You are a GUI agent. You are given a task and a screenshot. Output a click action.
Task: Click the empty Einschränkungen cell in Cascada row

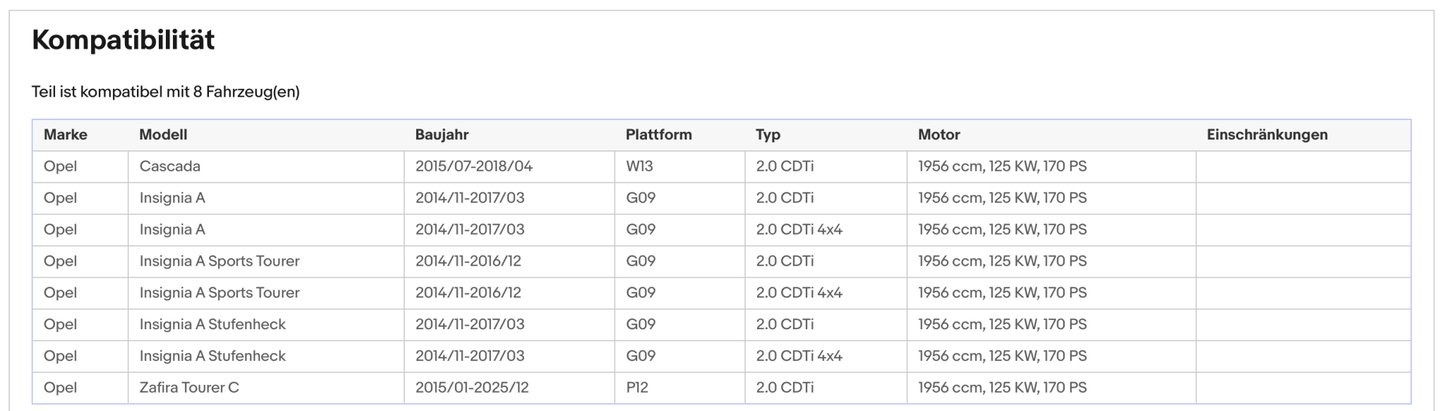tap(1302, 167)
